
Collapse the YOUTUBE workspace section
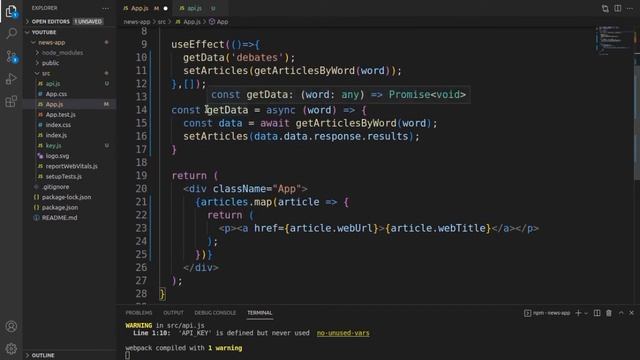click(69, 32)
